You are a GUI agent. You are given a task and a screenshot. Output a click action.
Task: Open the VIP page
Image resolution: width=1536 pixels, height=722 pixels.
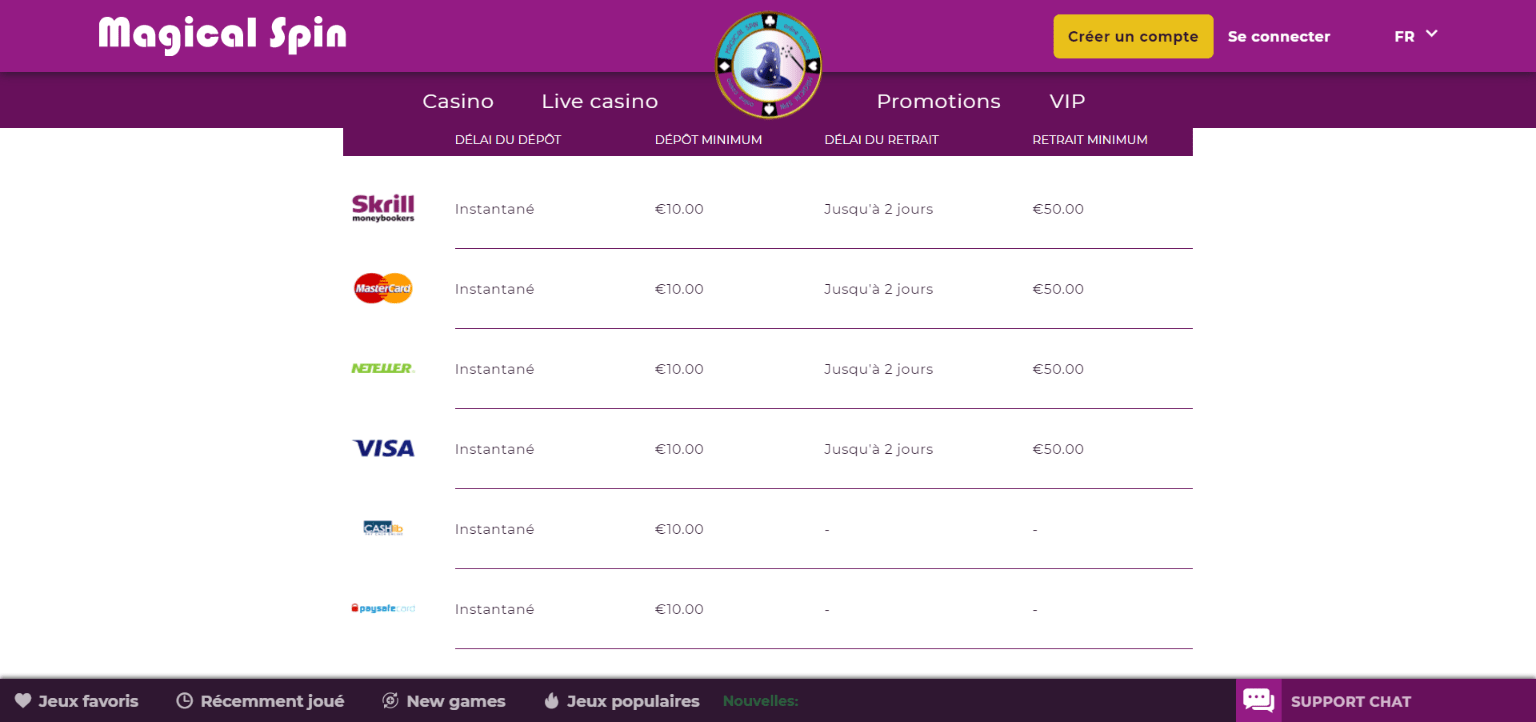[x=1067, y=101]
